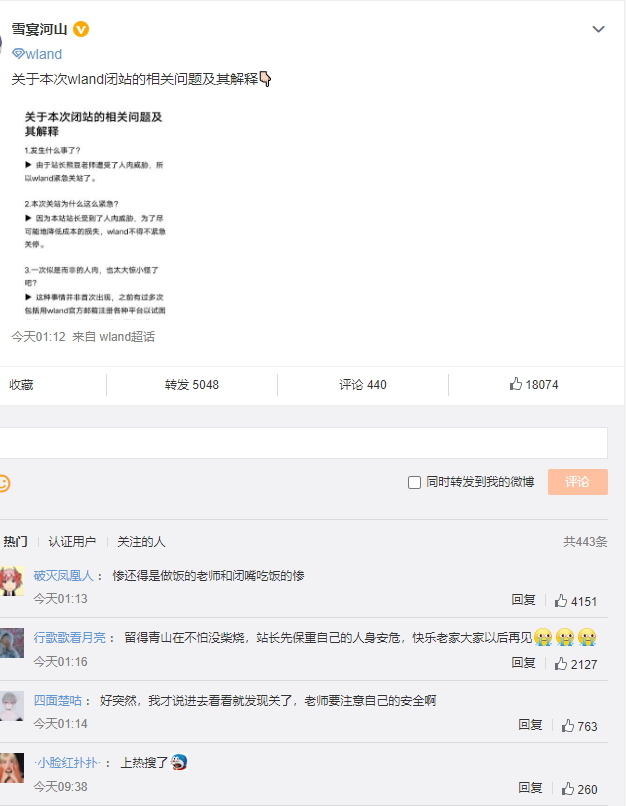Viewport: 626px width, 806px height.
Task: Open the attached long image thumbnail
Action: (x=95, y=212)
